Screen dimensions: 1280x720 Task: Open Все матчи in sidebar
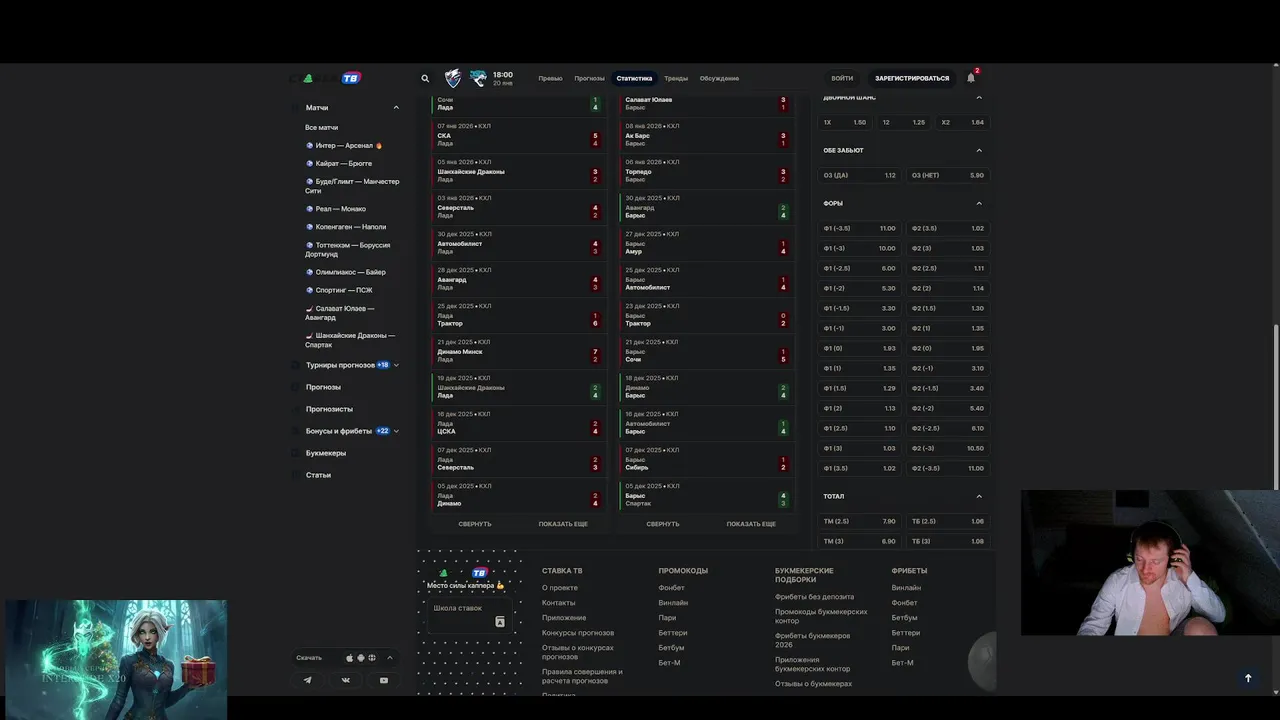(x=322, y=128)
